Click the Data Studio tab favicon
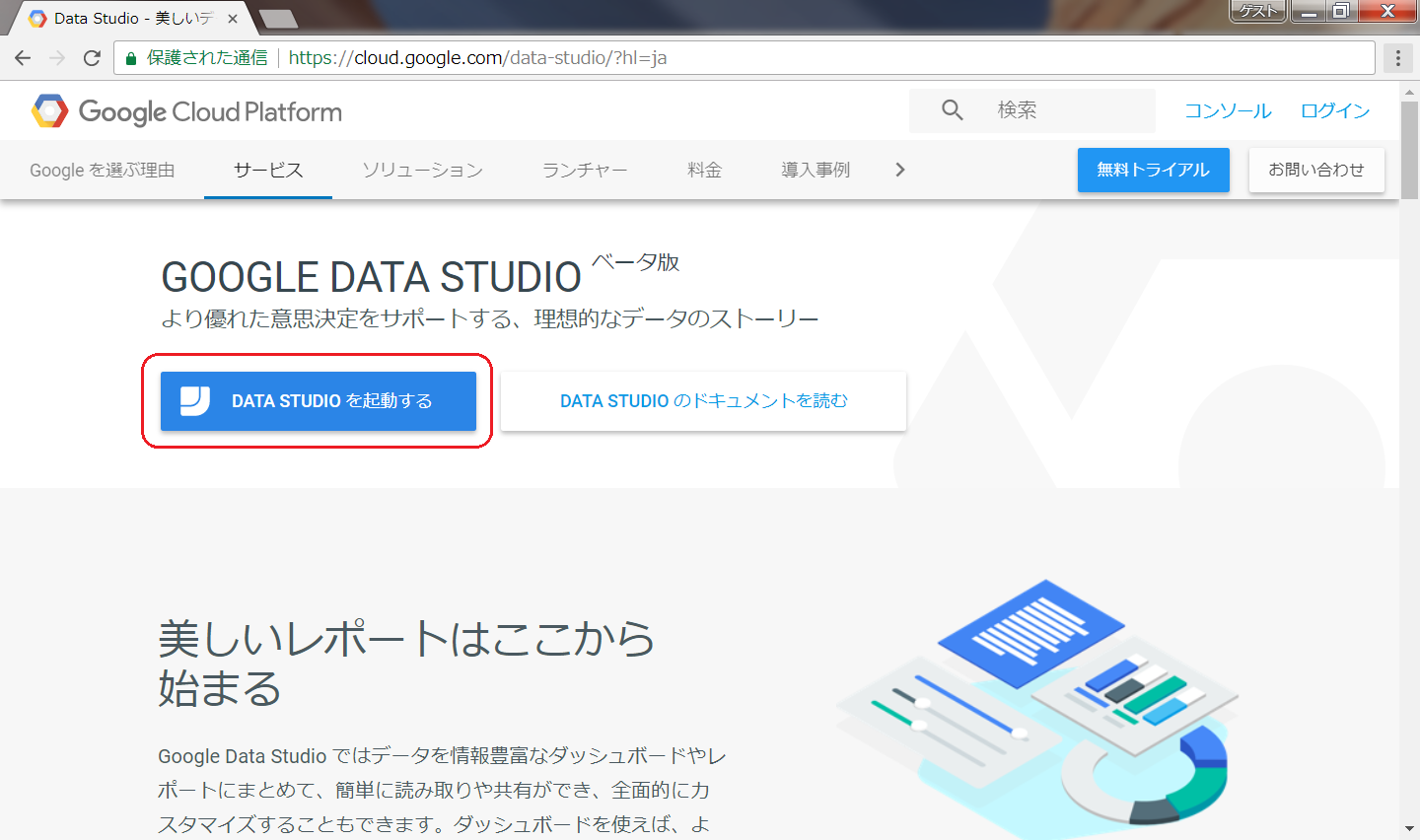This screenshot has height=840, width=1420. (x=37, y=18)
